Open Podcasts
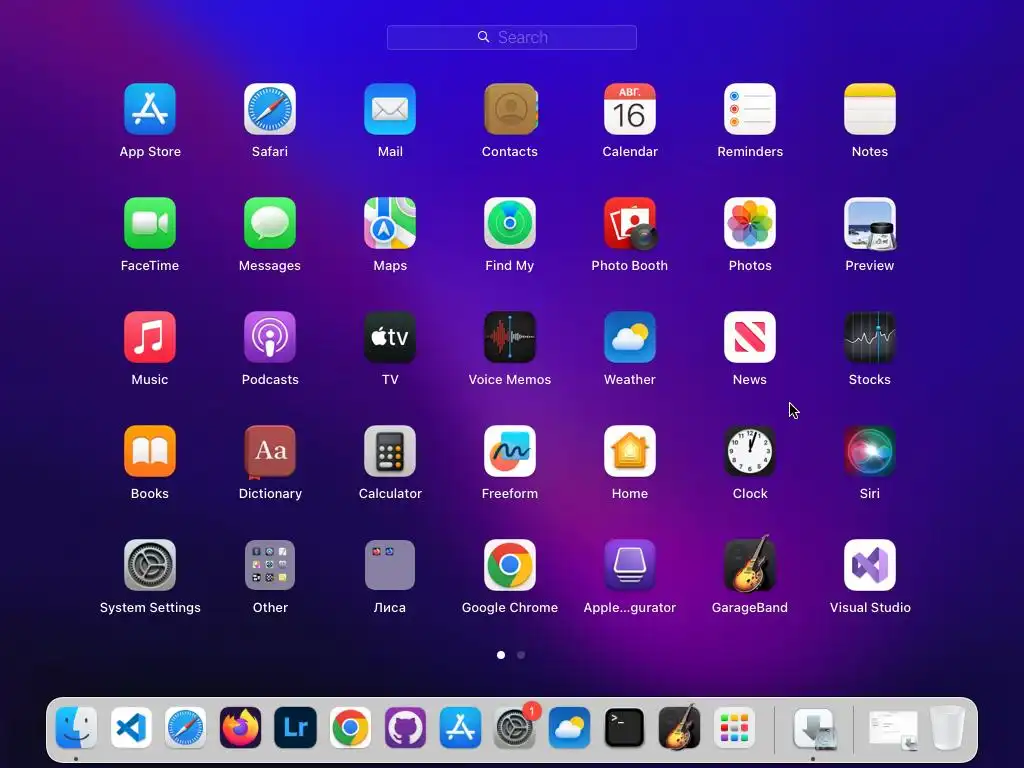 (270, 337)
